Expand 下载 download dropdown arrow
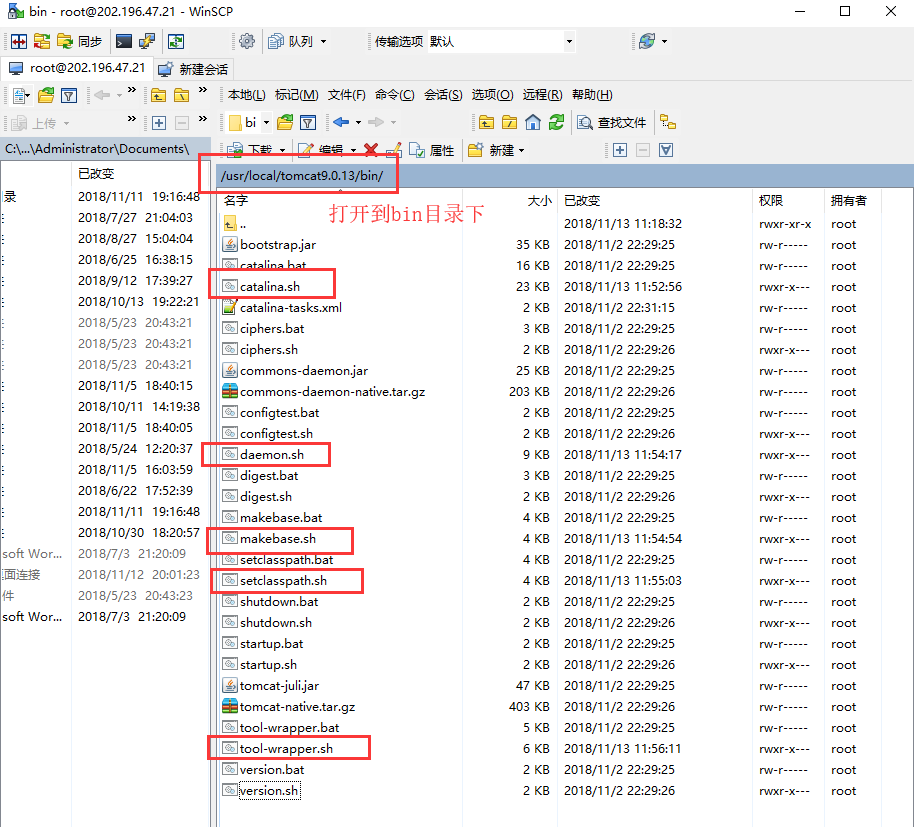 pos(282,150)
